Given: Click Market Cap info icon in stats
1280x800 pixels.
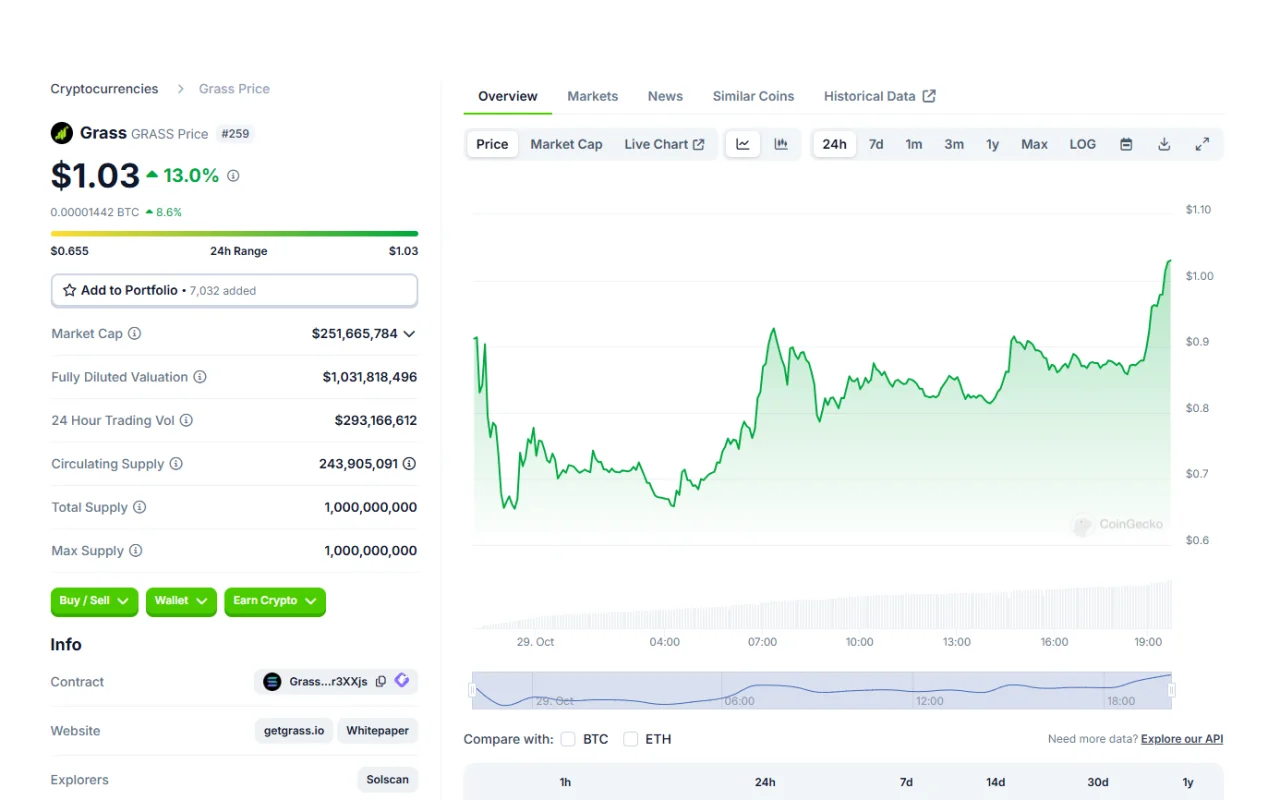Looking at the screenshot, I should pos(135,334).
